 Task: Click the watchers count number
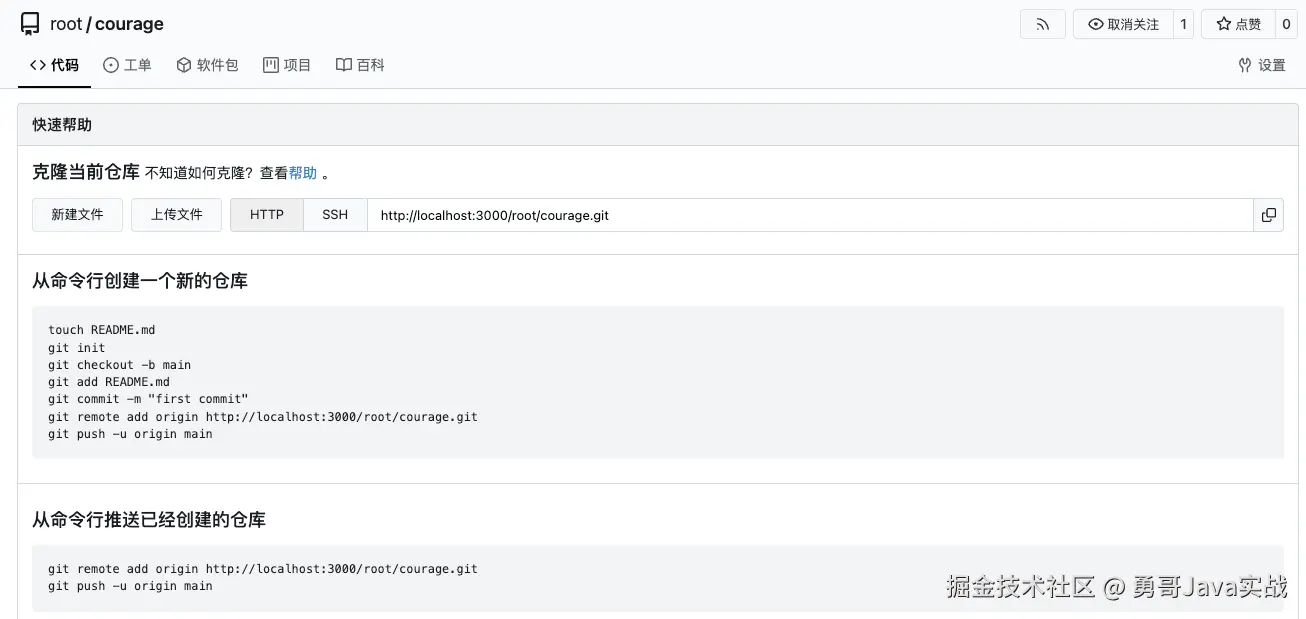1184,24
